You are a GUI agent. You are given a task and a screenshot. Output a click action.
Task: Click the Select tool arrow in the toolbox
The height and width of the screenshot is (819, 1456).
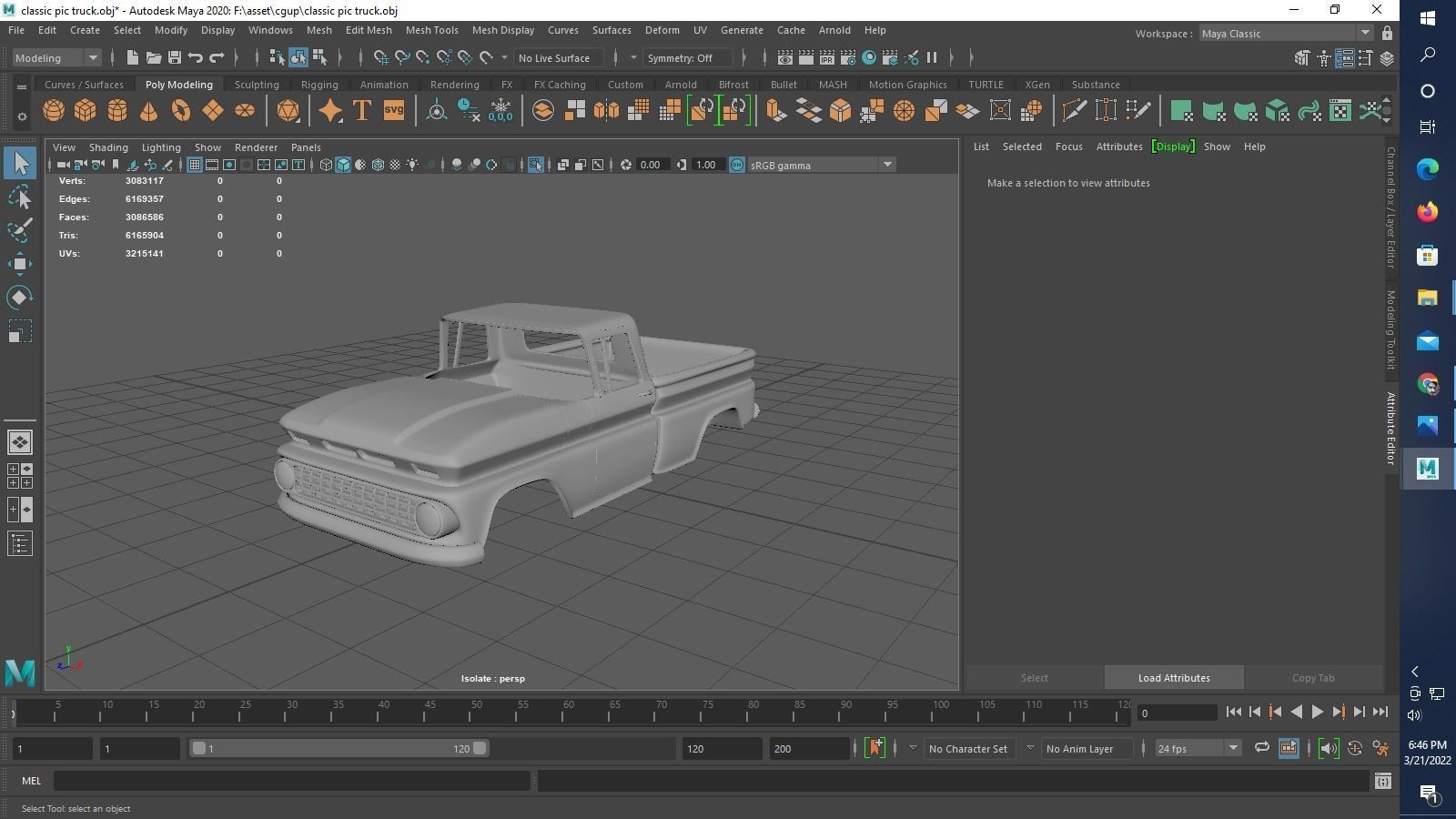click(x=20, y=163)
